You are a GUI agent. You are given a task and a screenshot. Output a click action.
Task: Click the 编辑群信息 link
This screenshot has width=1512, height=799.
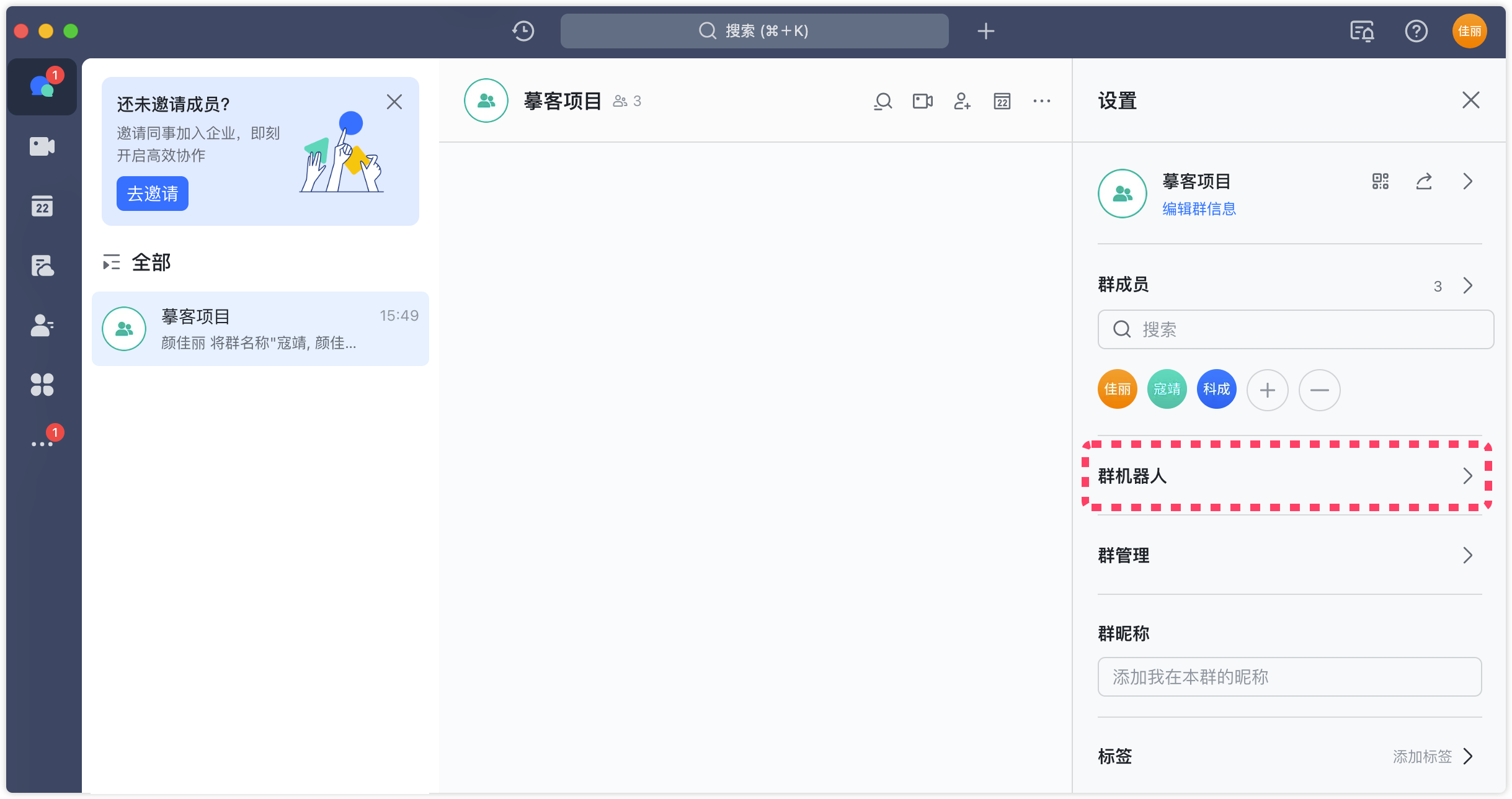click(1199, 209)
